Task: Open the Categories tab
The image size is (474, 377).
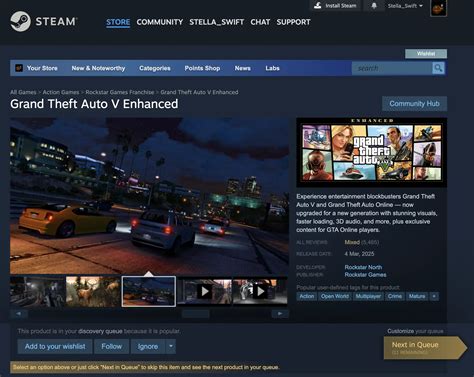Action: pyautogui.click(x=155, y=68)
